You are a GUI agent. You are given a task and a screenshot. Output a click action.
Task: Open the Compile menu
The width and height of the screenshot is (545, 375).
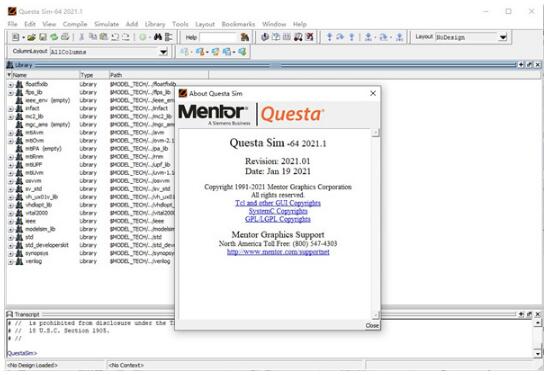75,24
